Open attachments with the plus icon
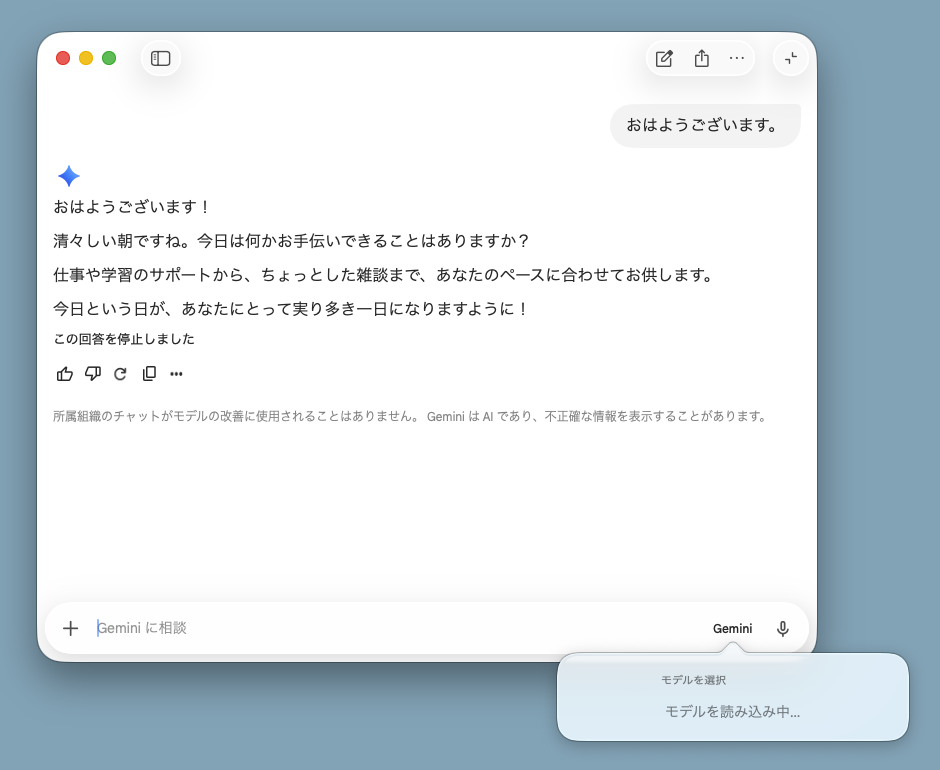Image resolution: width=940 pixels, height=770 pixels. pyautogui.click(x=70, y=628)
